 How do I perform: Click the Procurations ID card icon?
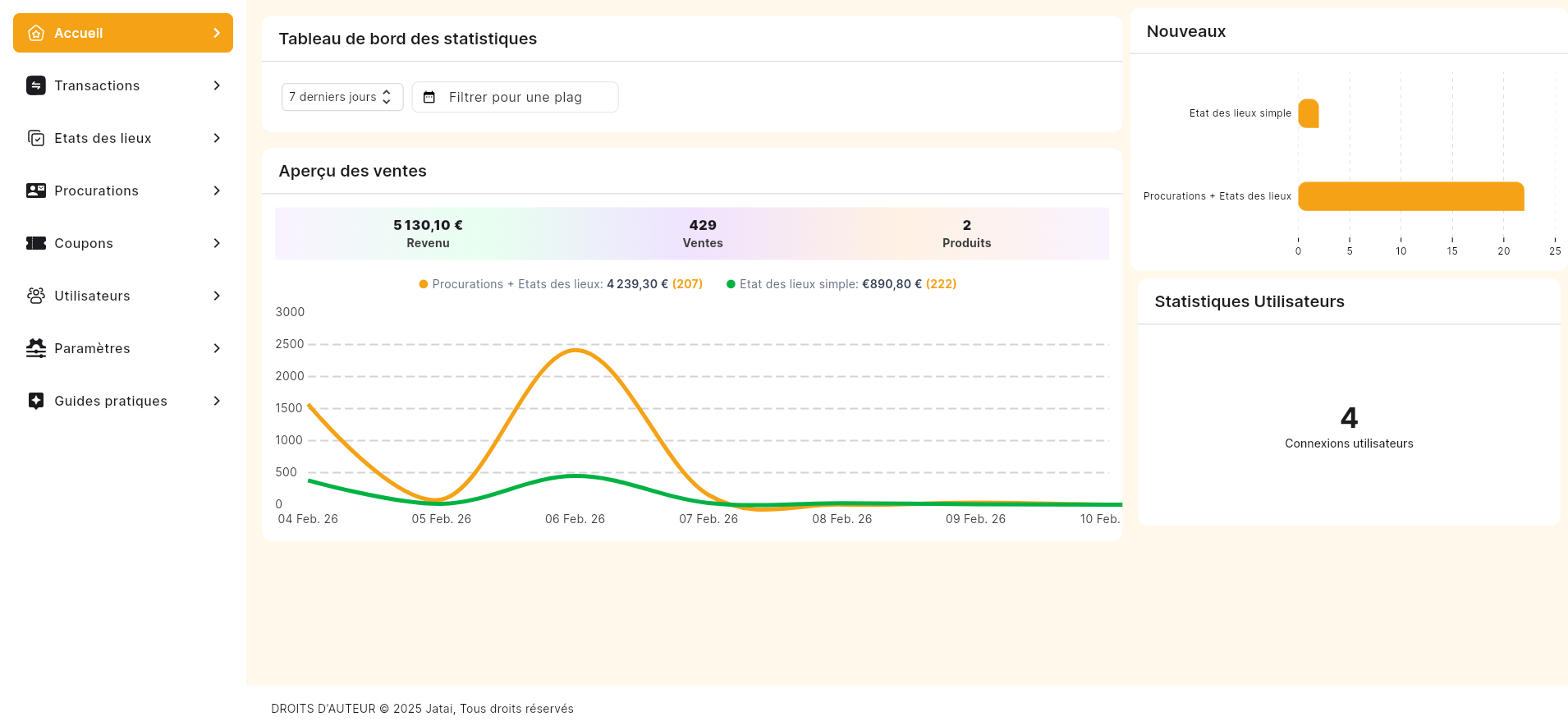[x=36, y=191]
